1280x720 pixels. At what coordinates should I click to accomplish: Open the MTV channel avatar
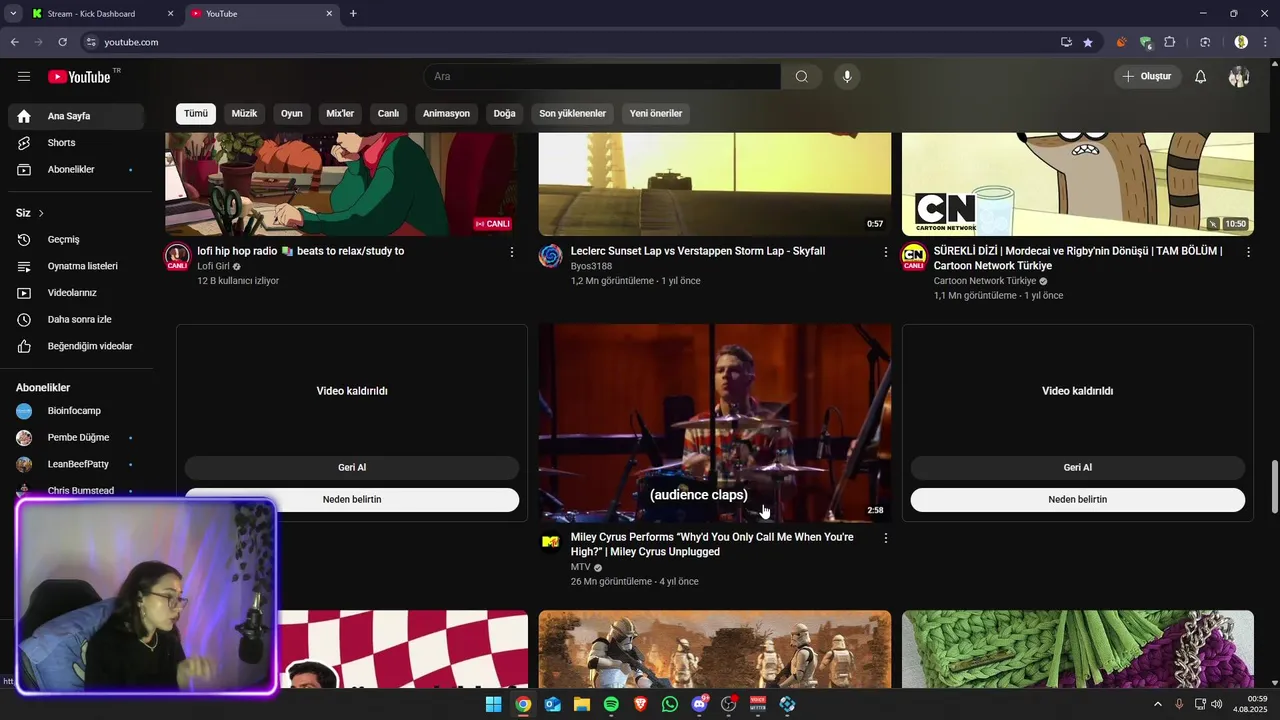[551, 542]
